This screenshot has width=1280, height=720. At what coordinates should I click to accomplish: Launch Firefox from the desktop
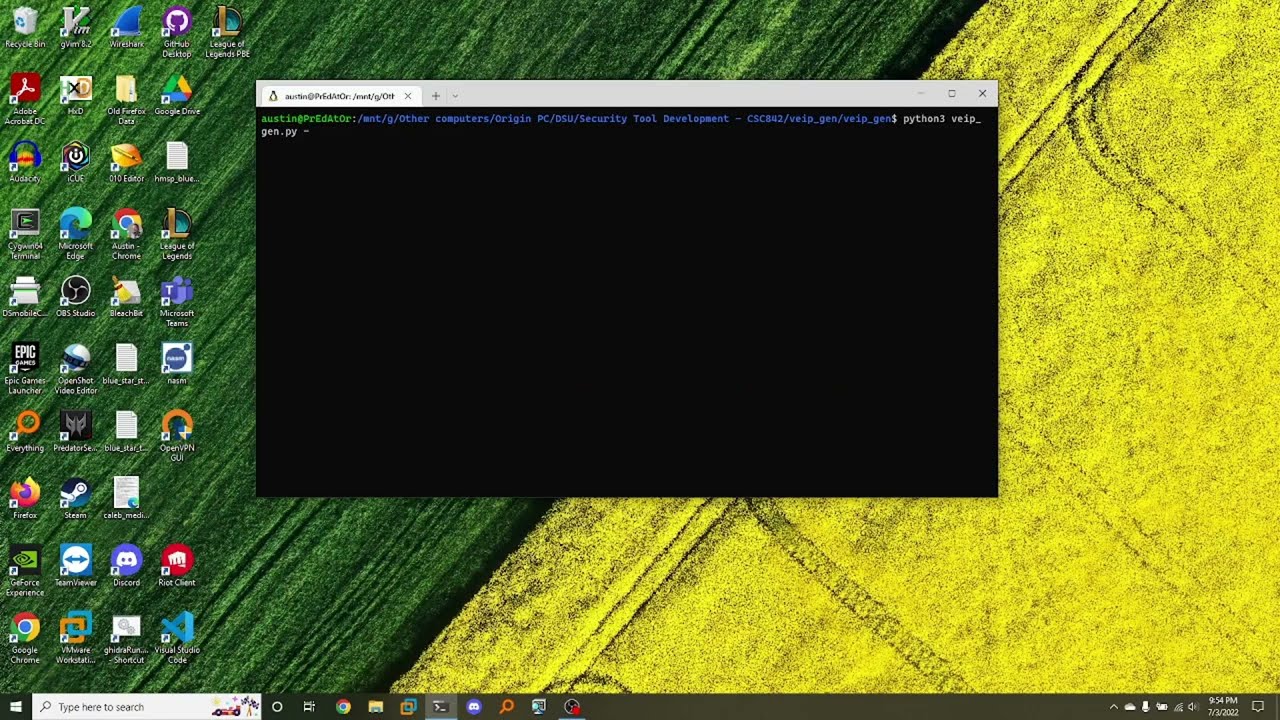25,499
